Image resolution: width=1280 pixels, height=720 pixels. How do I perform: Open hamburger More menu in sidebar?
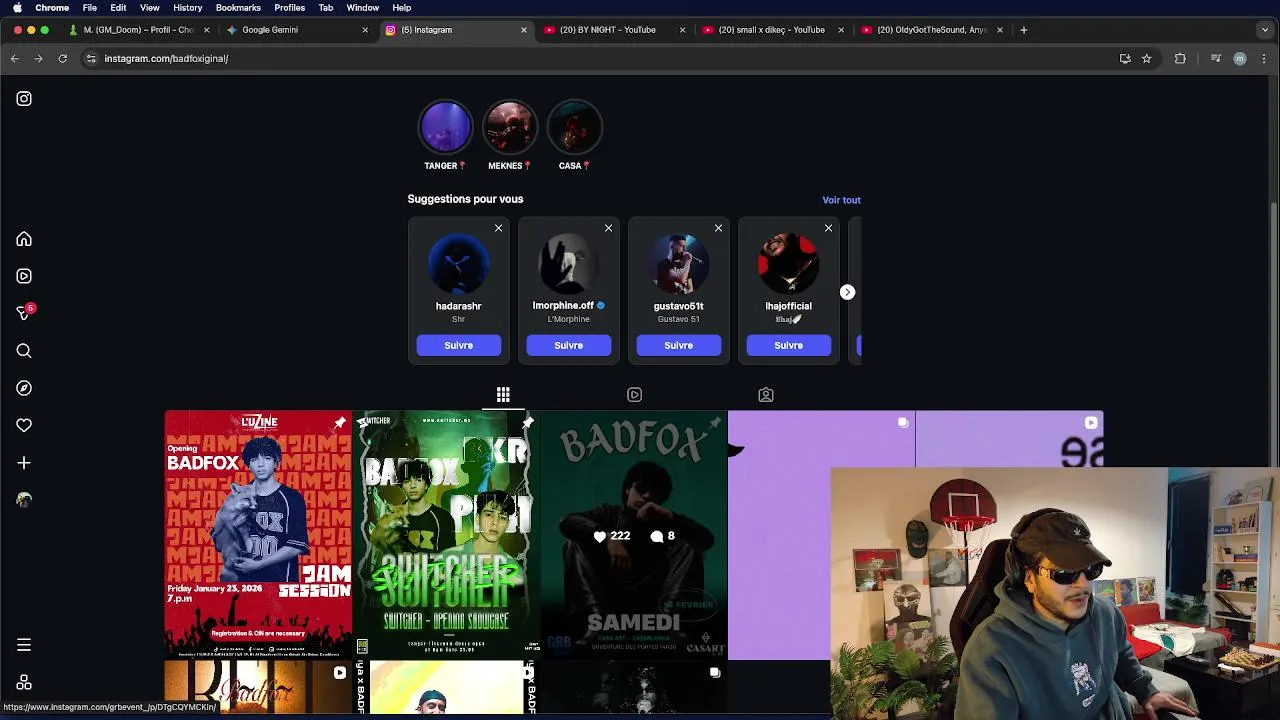pyautogui.click(x=24, y=645)
